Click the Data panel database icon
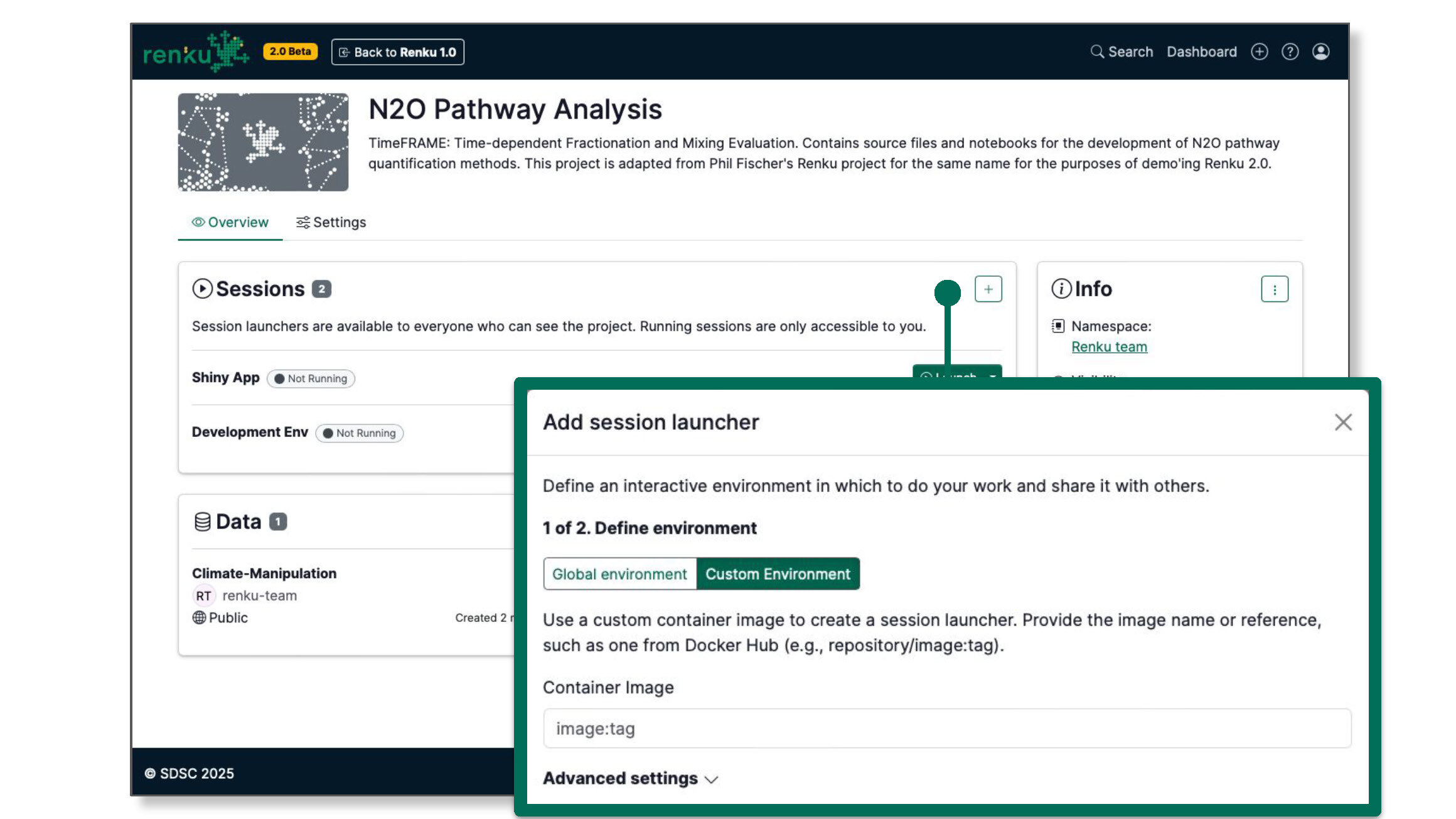This screenshot has height=819, width=1456. click(199, 521)
